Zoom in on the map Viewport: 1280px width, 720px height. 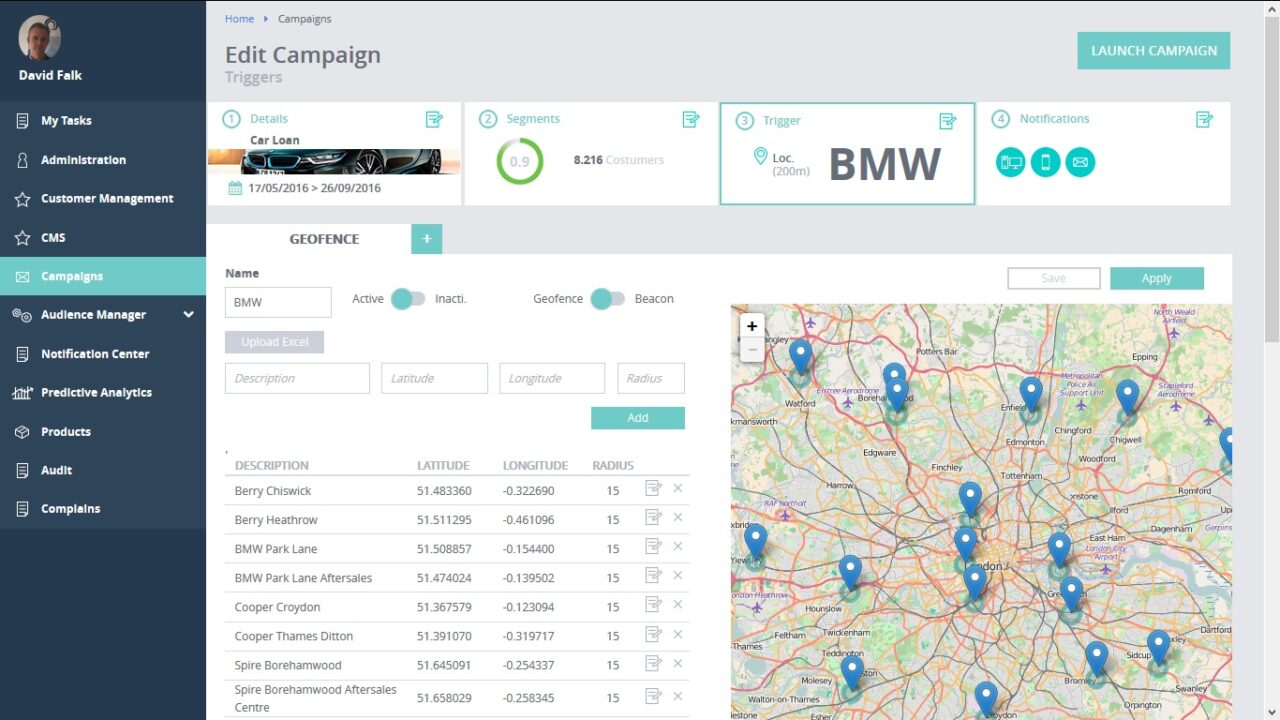tap(752, 326)
